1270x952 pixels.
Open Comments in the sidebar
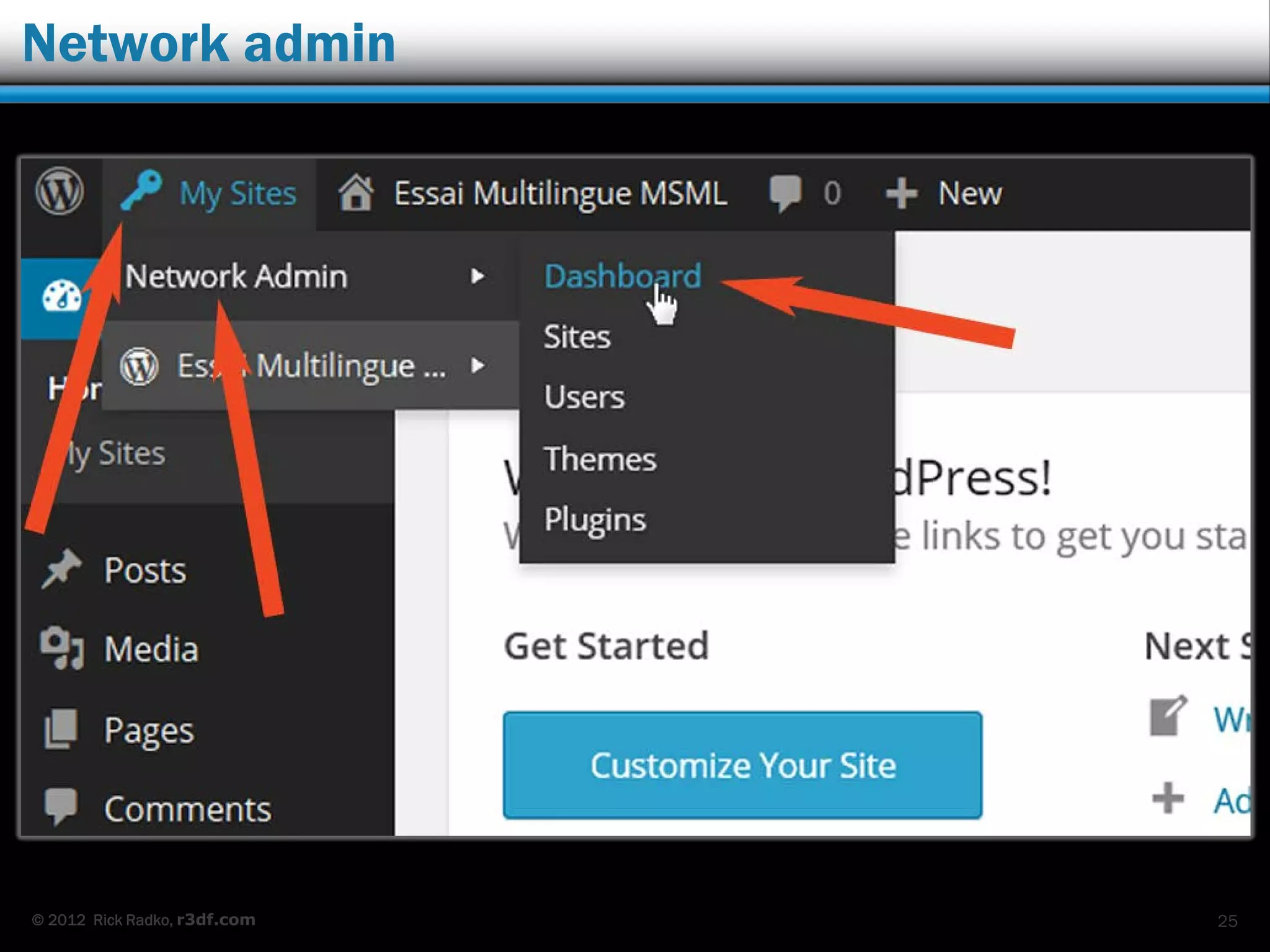coord(187,809)
